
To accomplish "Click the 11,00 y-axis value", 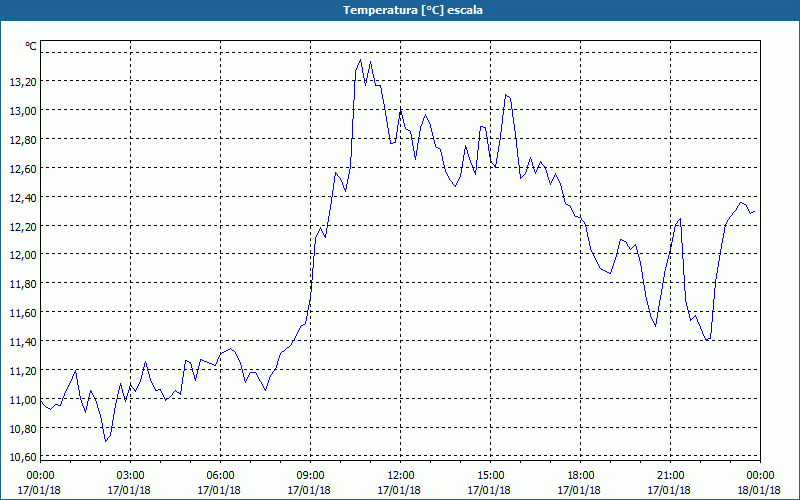I will (x=23, y=399).
